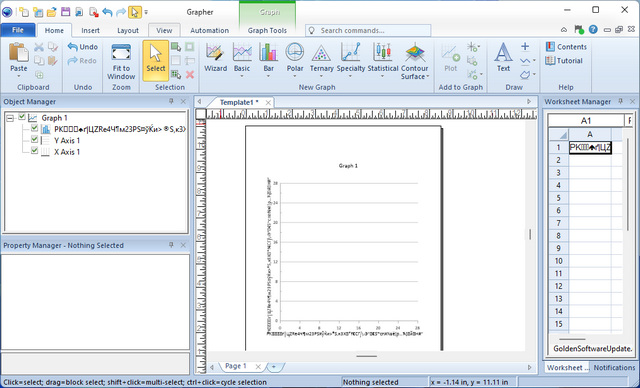Open the Tutorial
Image resolution: width=640 pixels, height=388 pixels.
point(564,61)
